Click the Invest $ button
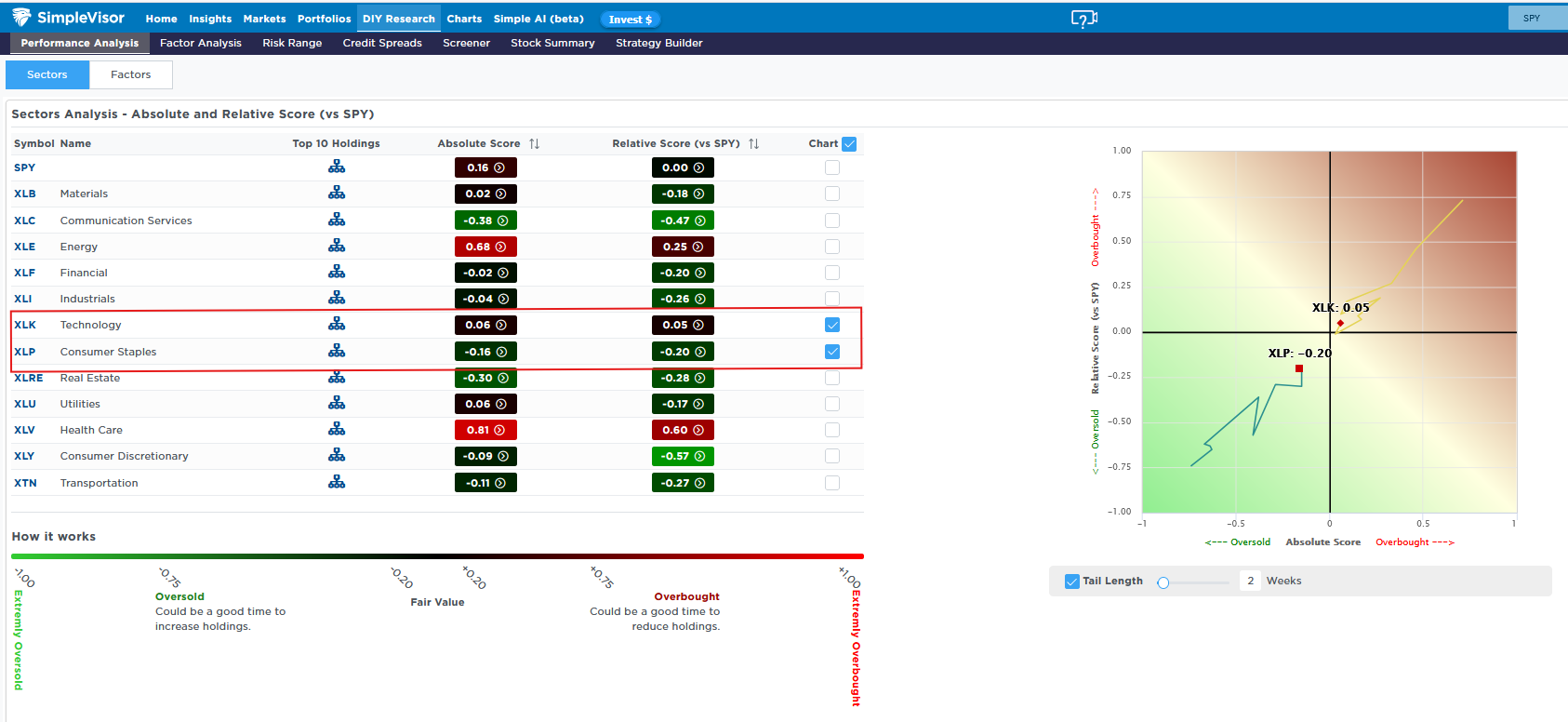 click(x=631, y=20)
